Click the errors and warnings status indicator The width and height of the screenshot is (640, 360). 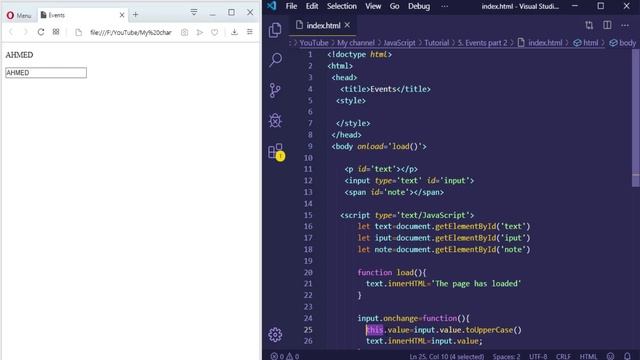[285, 356]
